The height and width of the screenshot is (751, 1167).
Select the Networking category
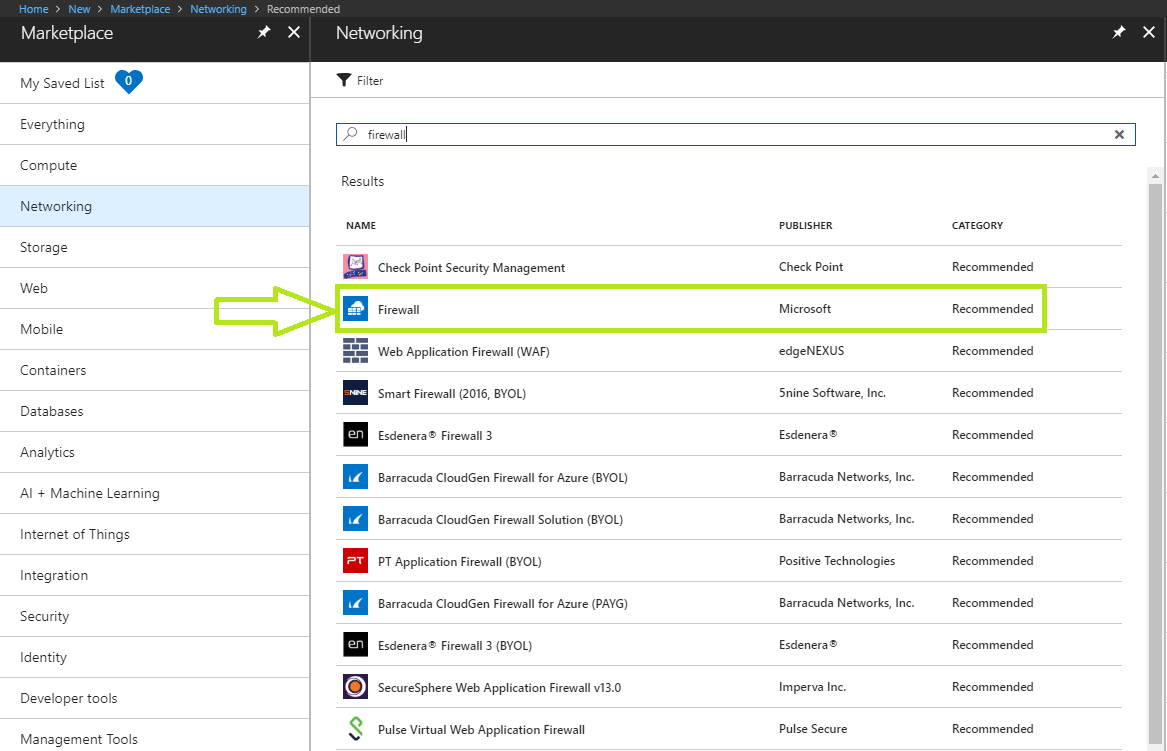pos(155,206)
